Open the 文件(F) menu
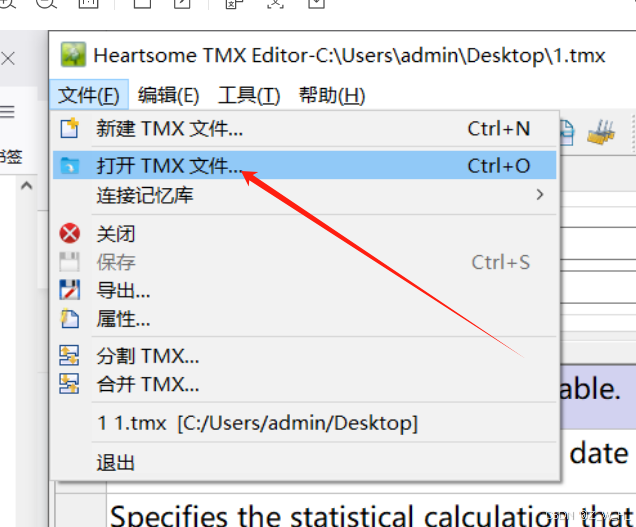636x527 pixels. pos(89,95)
